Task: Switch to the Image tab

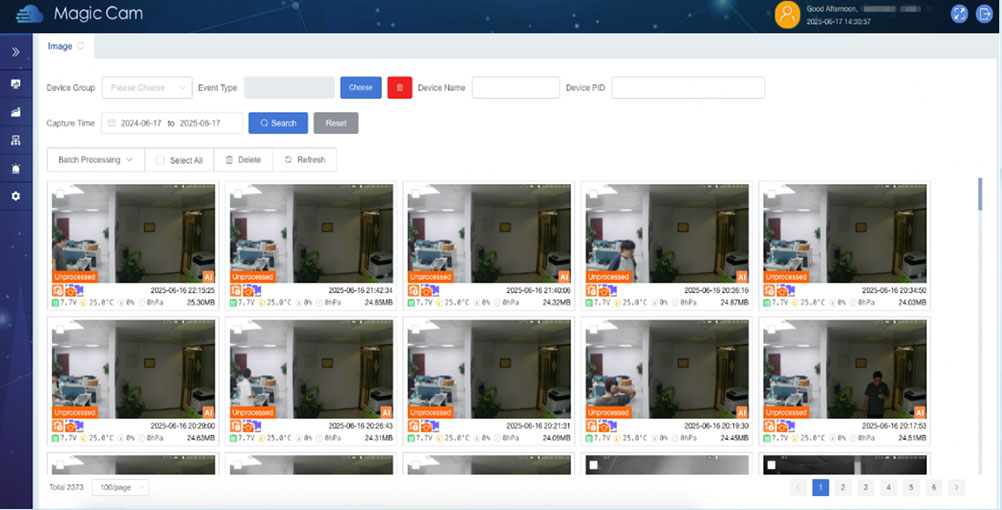Action: (60, 46)
